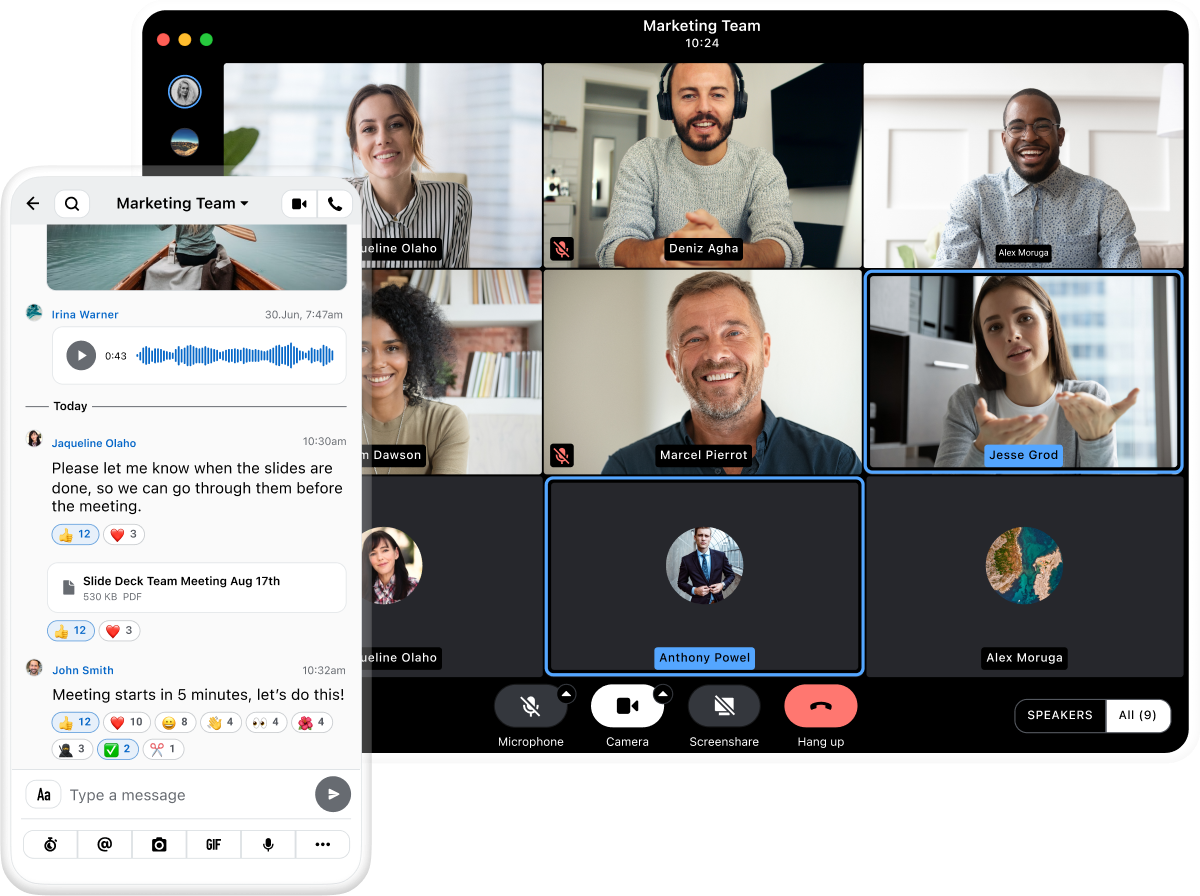Record a voice message with mic icon
This screenshot has height=896, width=1200.
pos(268,845)
